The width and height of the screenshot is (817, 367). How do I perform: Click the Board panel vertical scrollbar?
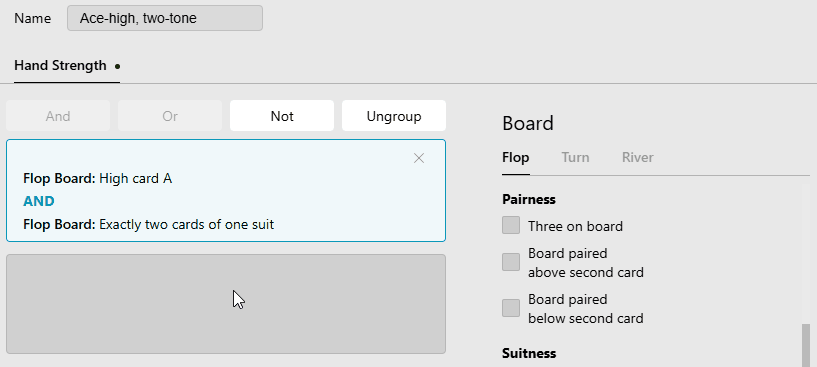[806, 345]
